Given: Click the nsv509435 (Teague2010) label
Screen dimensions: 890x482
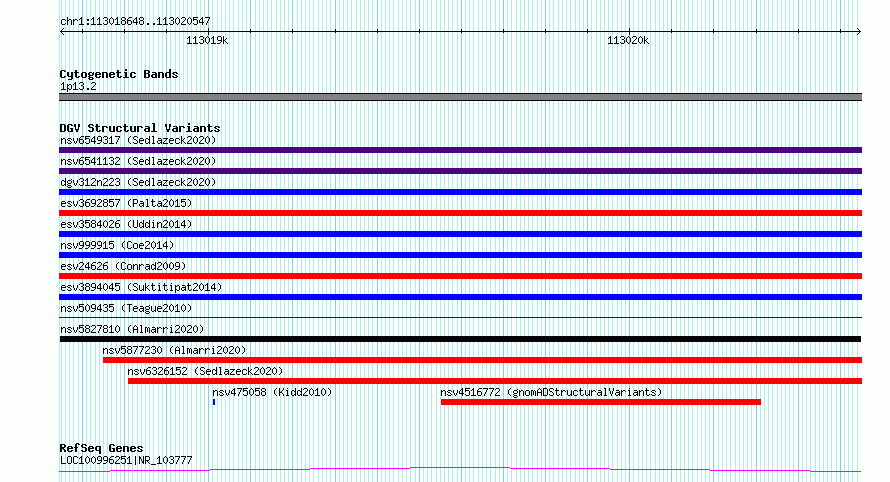Looking at the screenshot, I should click(126, 308).
